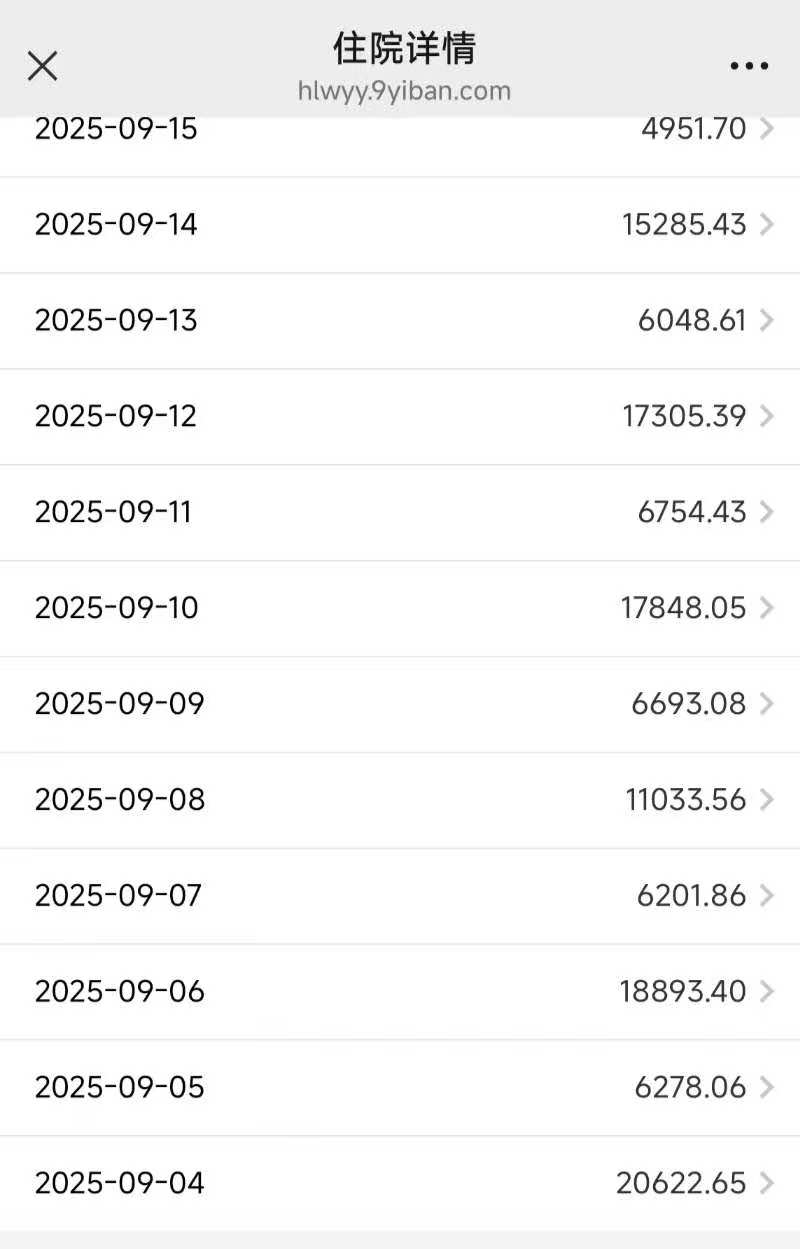800x1249 pixels.
Task: Open the 2025-09-04 daily charge entry
Action: [400, 1183]
